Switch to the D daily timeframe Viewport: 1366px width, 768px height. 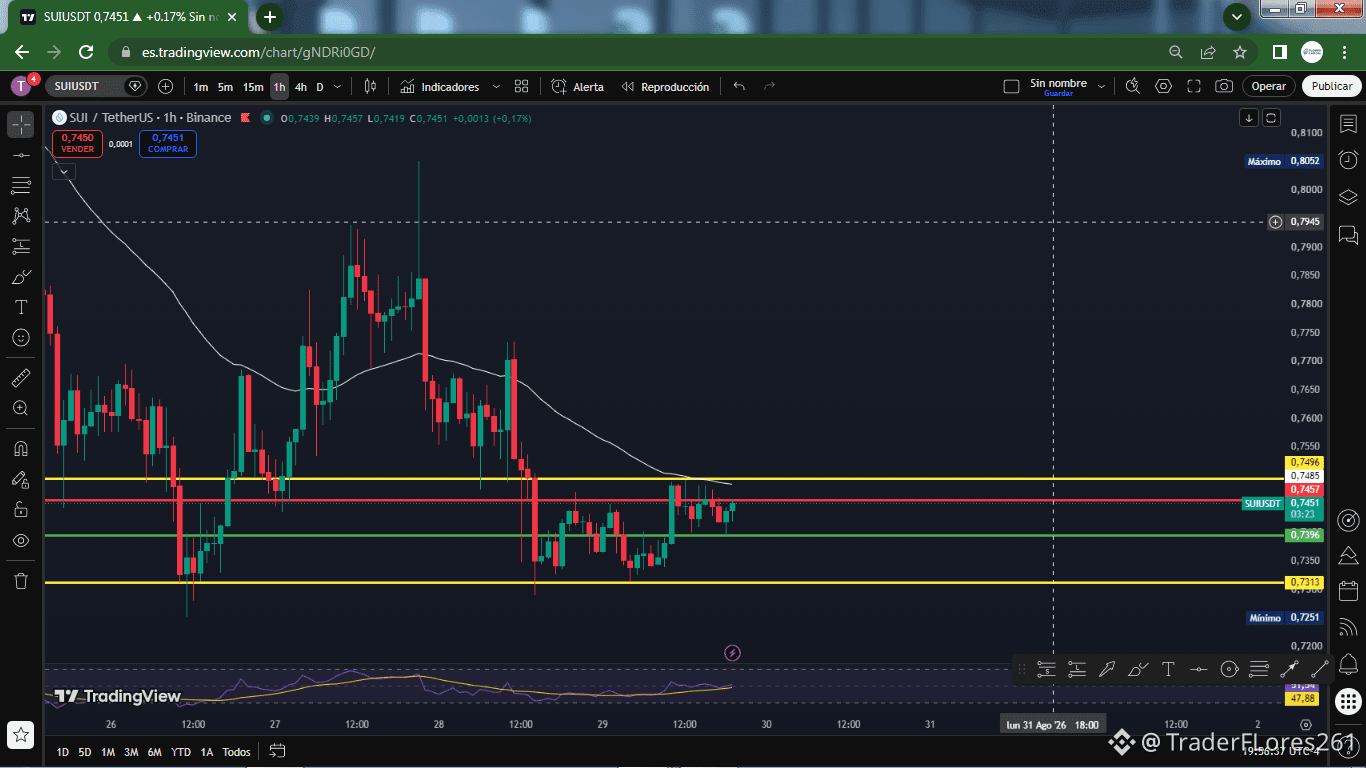[x=320, y=87]
